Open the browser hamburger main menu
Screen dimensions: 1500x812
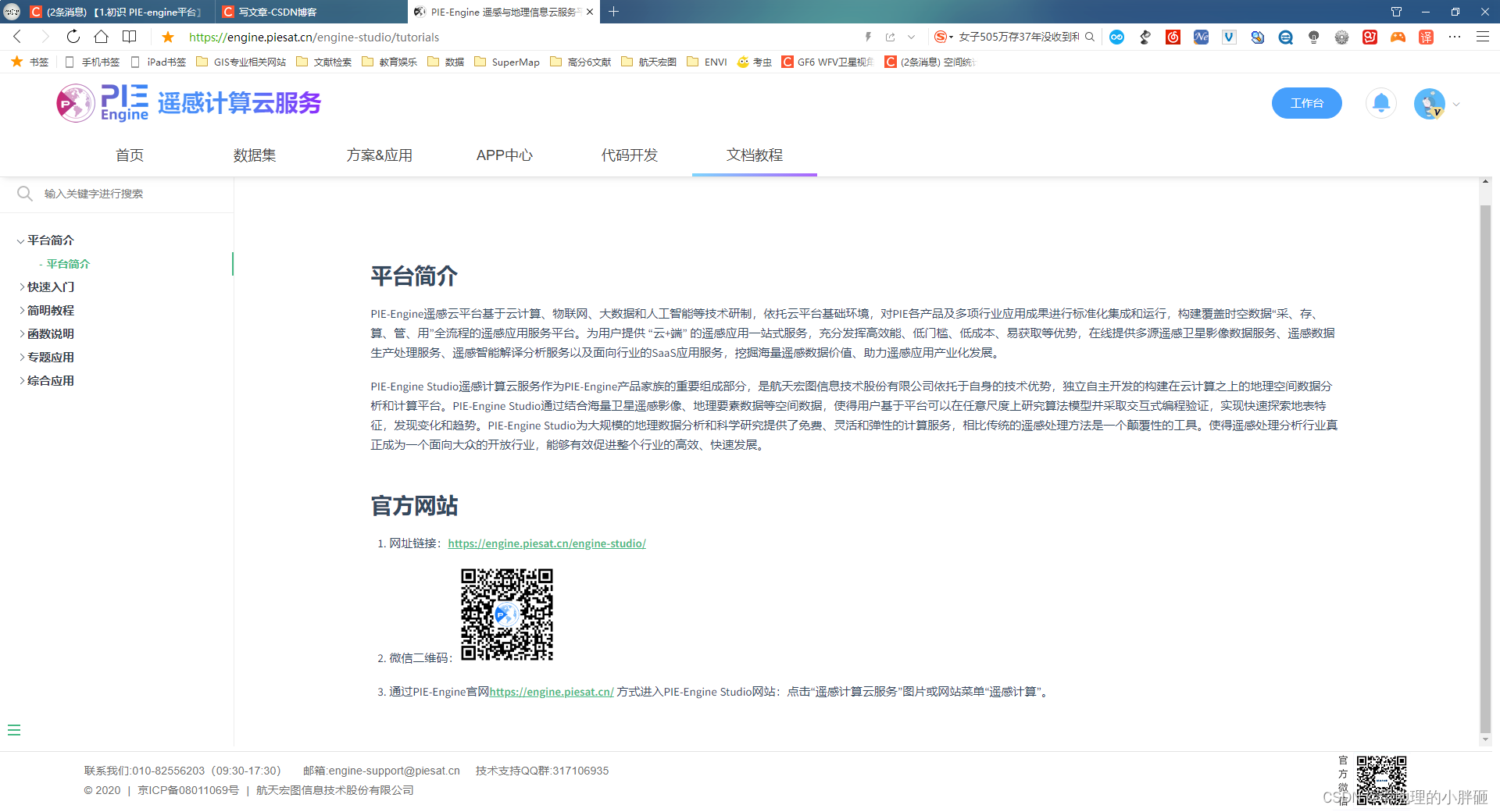click(x=1482, y=37)
